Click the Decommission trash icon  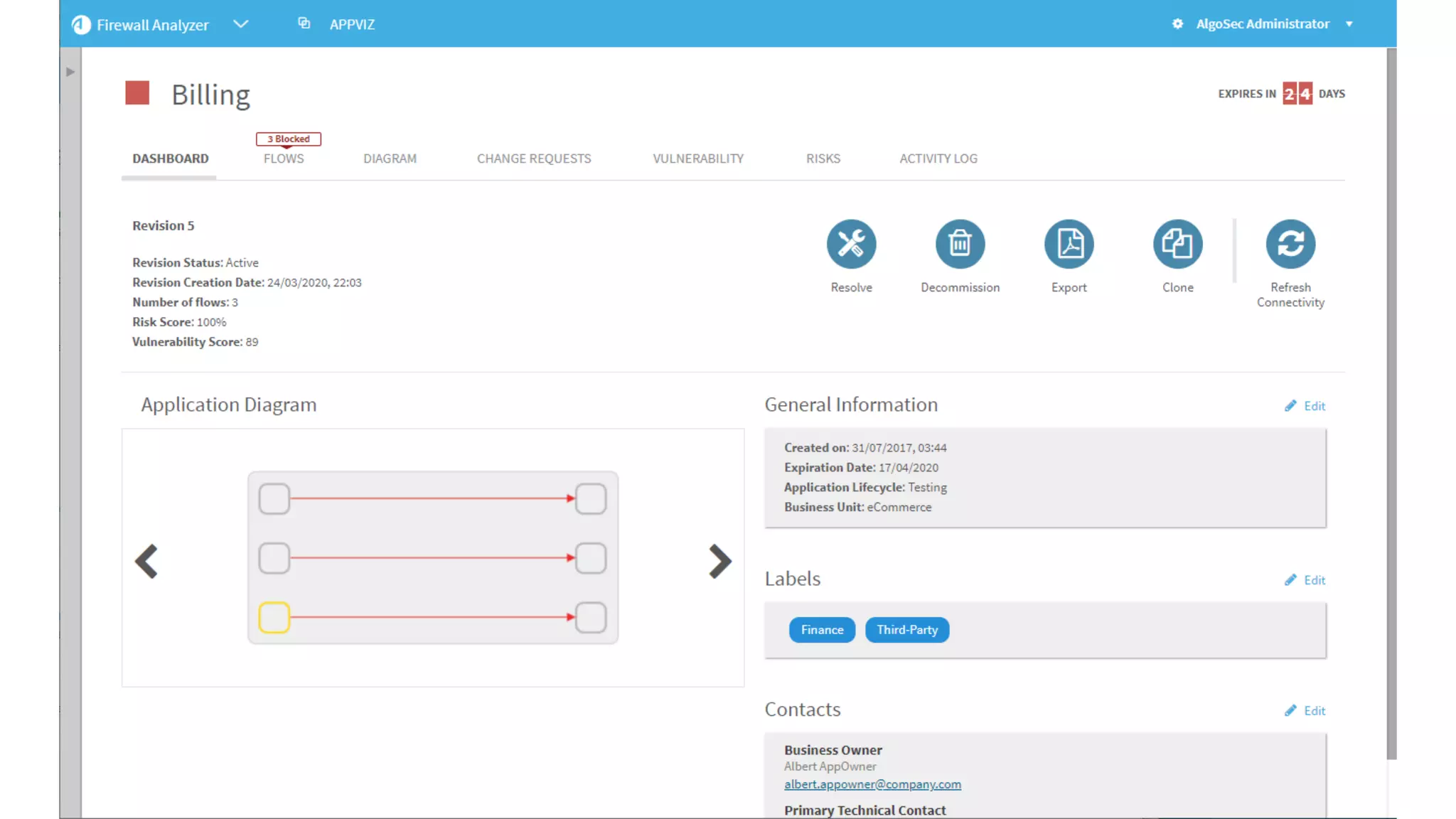tap(960, 244)
